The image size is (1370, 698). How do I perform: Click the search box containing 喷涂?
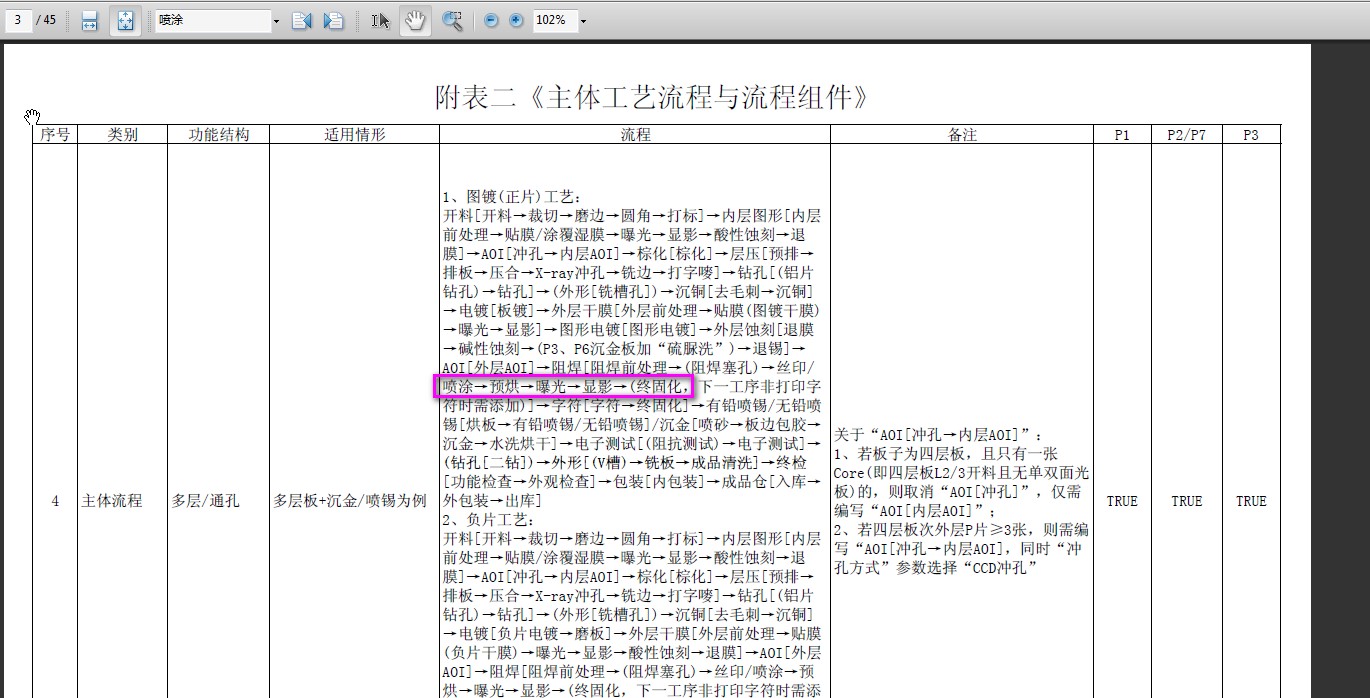tap(212, 20)
